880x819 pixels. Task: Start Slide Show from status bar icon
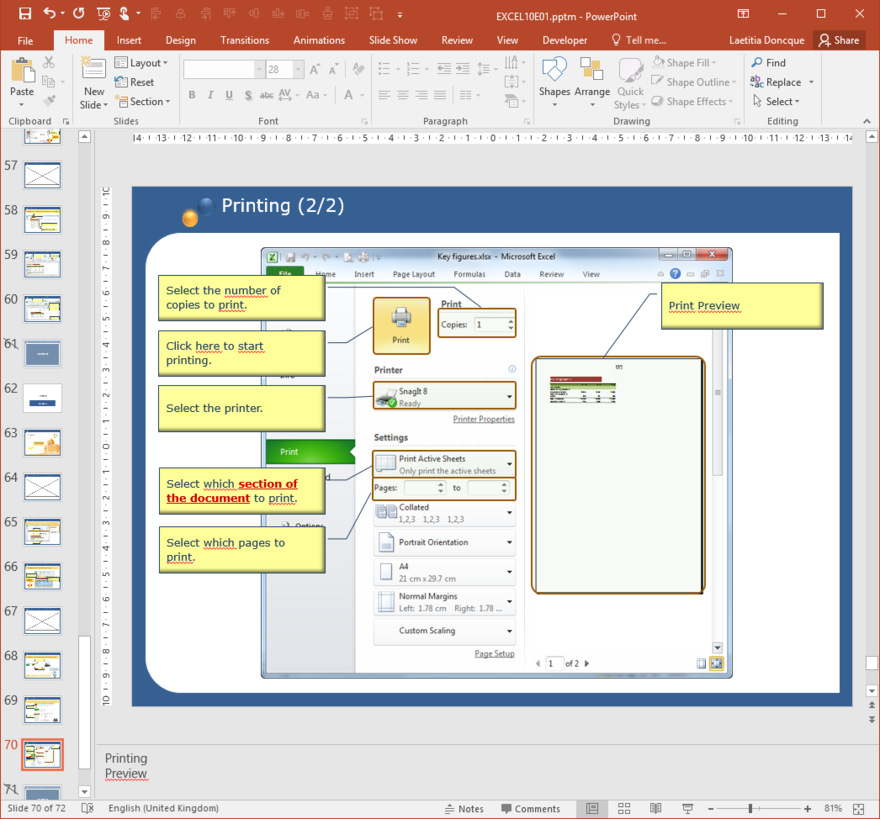pos(688,808)
